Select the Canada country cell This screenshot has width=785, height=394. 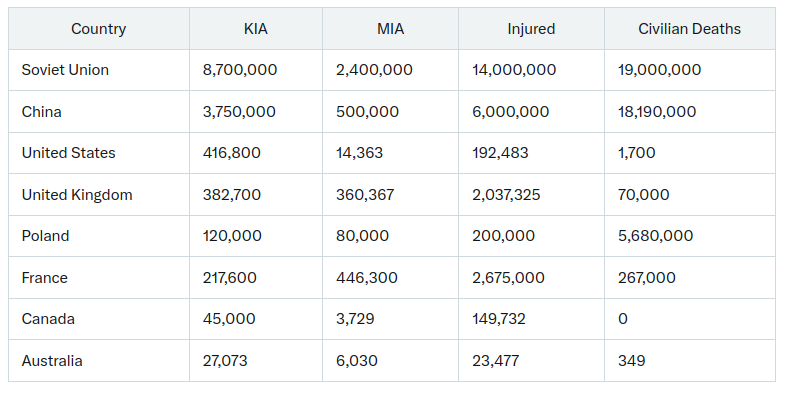pyautogui.click(x=48, y=319)
